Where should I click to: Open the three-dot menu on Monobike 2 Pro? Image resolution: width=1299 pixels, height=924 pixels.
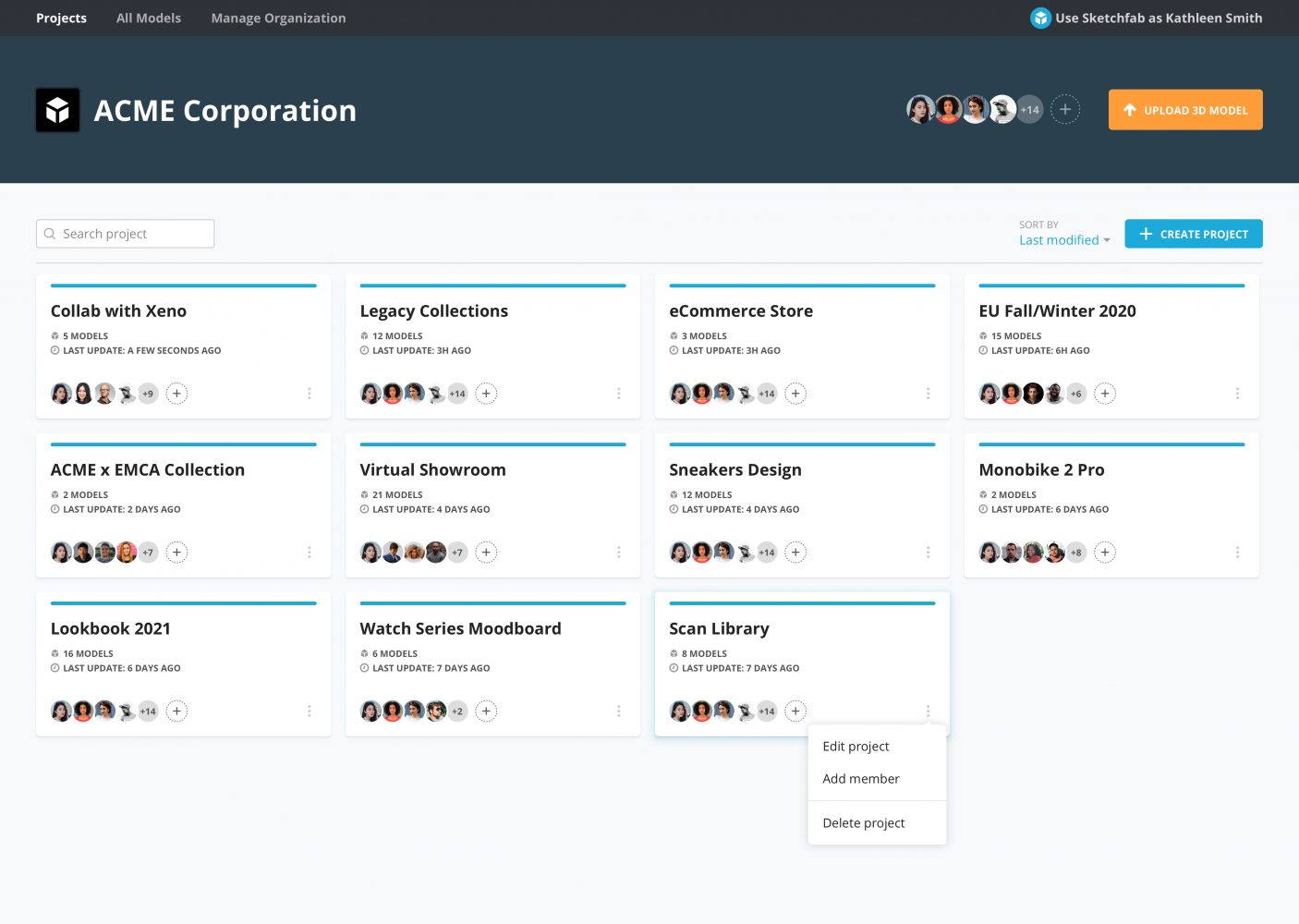pos(1238,552)
